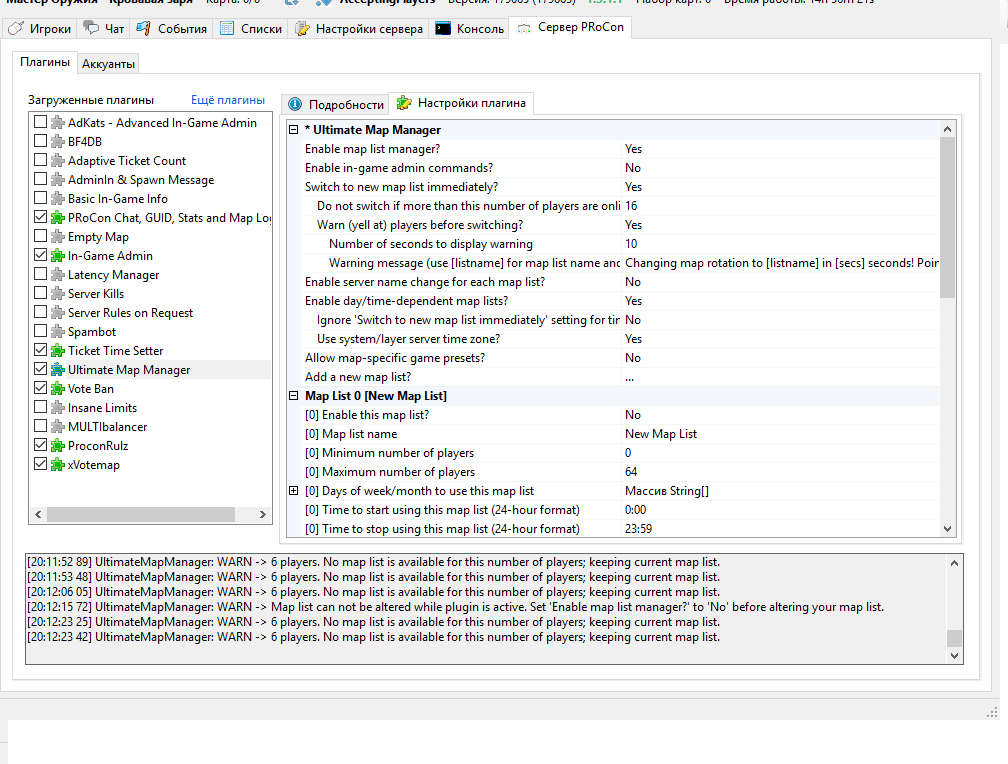
Task: Click the puzzle icon next to ProconRulz
Action: [57, 446]
